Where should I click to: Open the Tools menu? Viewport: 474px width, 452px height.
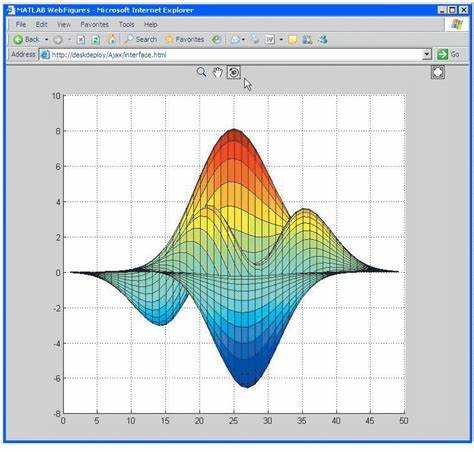point(127,24)
